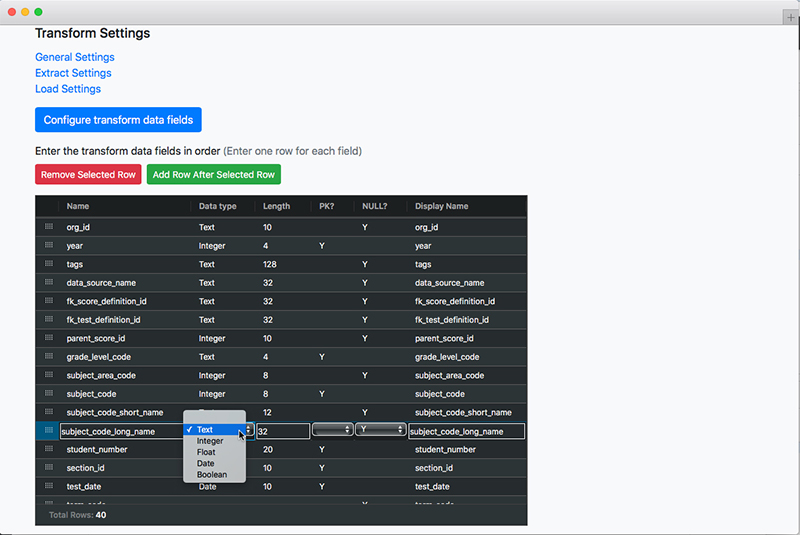Viewport: 800px width, 535px height.
Task: Click the plus icon in the title bar
Action: coord(790,11)
